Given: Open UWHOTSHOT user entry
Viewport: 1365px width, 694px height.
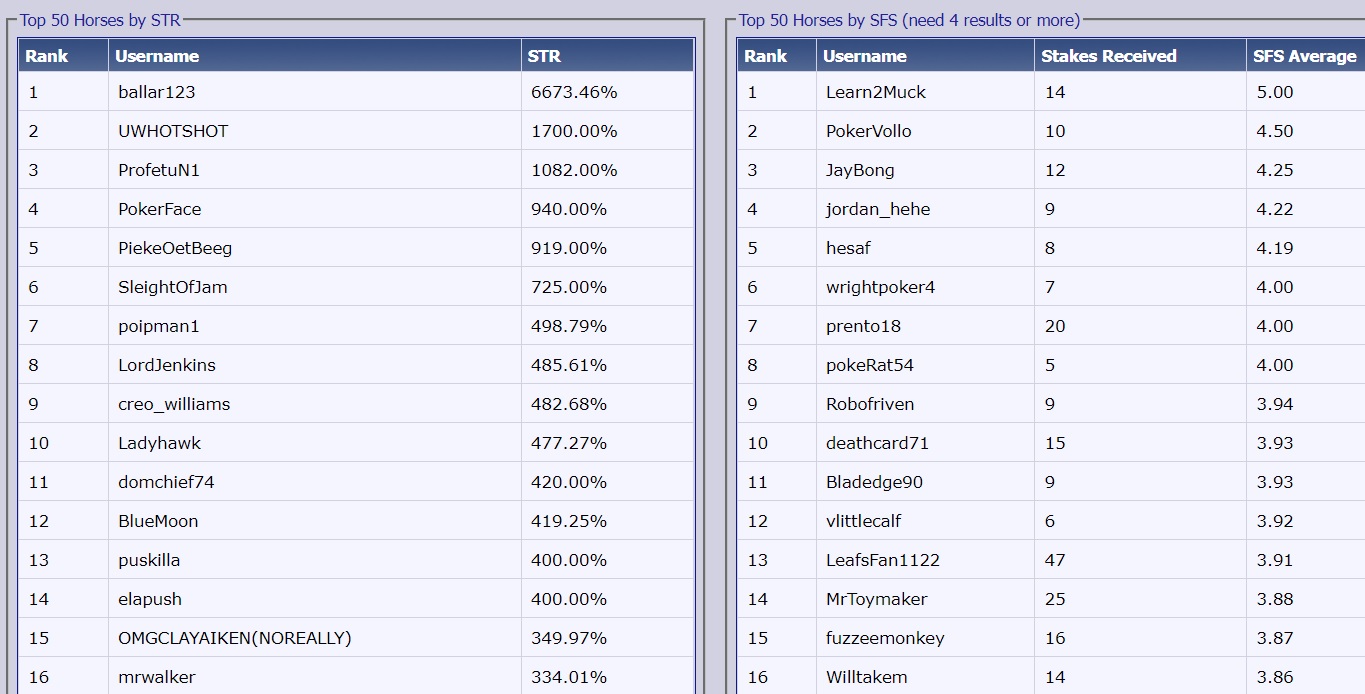Looking at the screenshot, I should pyautogui.click(x=173, y=131).
